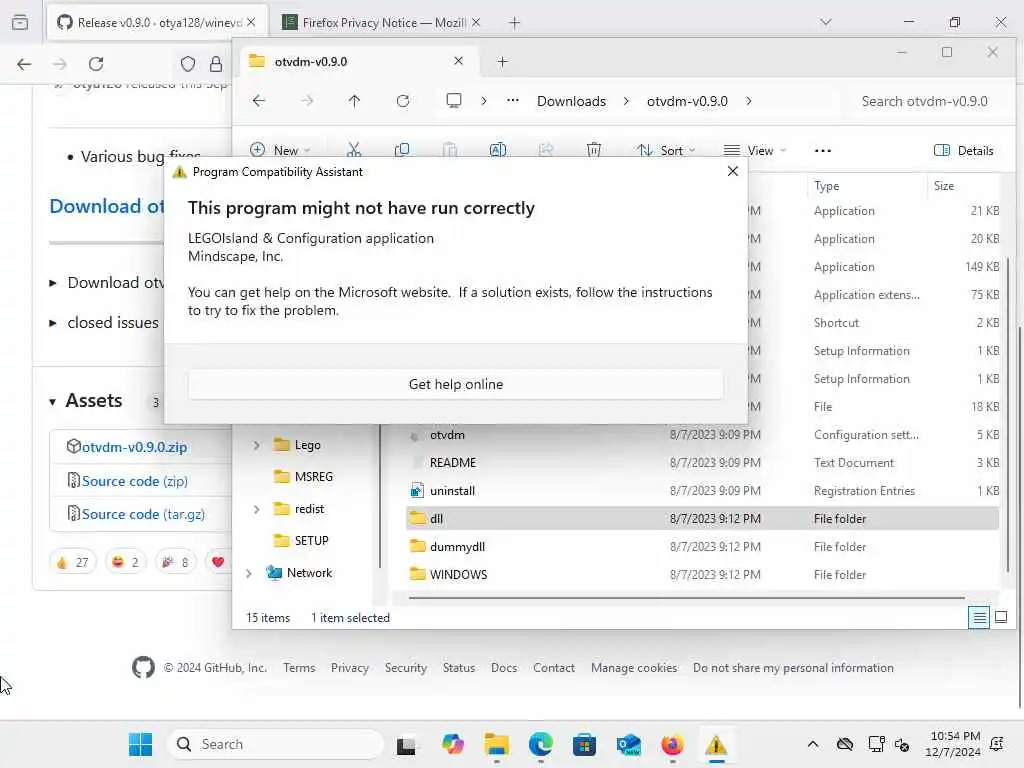The width and height of the screenshot is (1024, 768).
Task: Close the Program Compatibility Assistant dialog
Action: (733, 171)
